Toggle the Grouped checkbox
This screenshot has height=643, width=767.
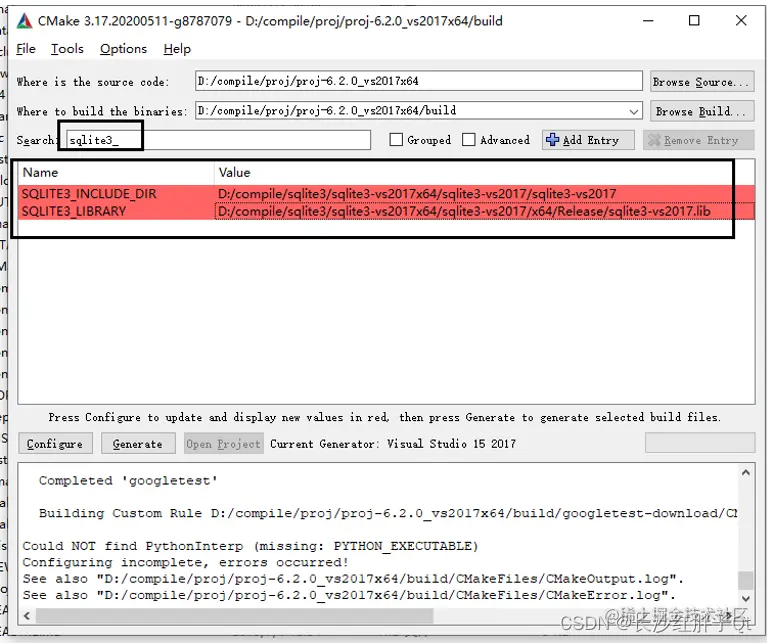pos(396,140)
